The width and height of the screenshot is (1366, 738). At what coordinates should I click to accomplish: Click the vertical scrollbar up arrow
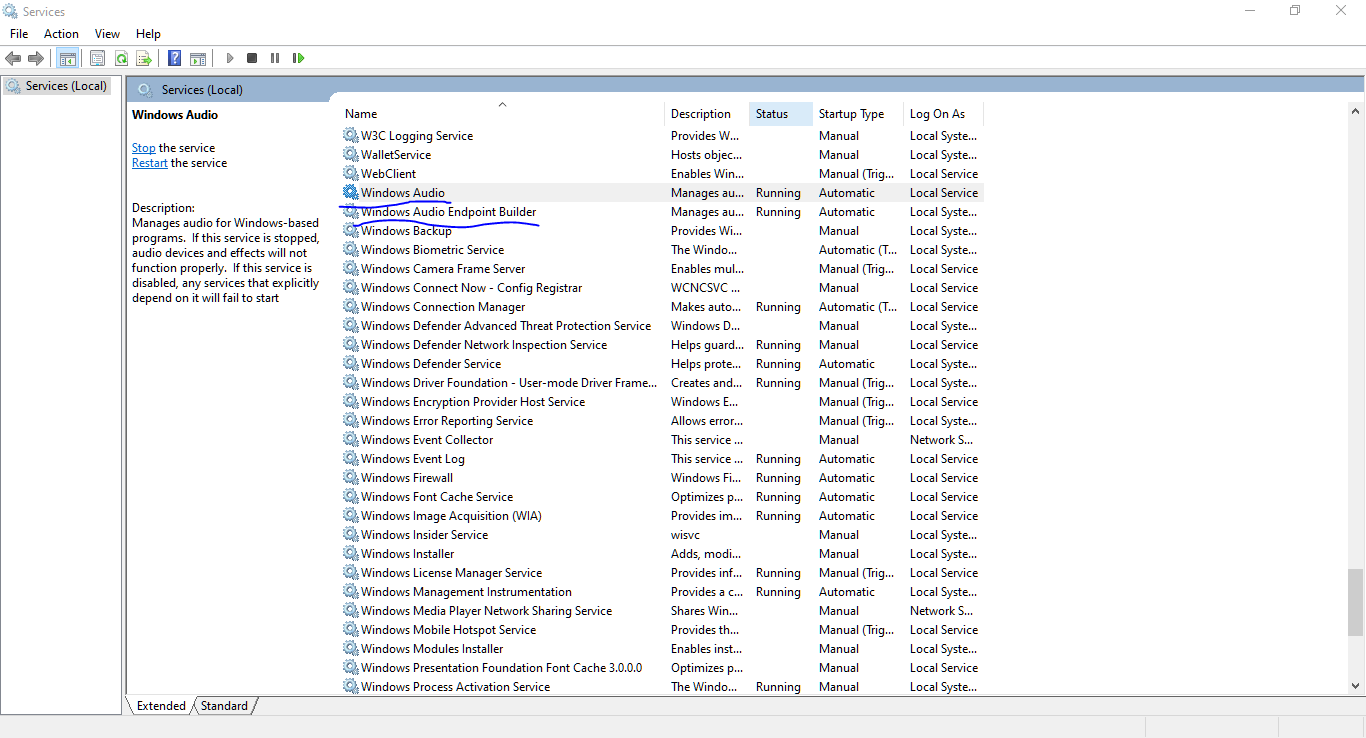click(x=1356, y=111)
